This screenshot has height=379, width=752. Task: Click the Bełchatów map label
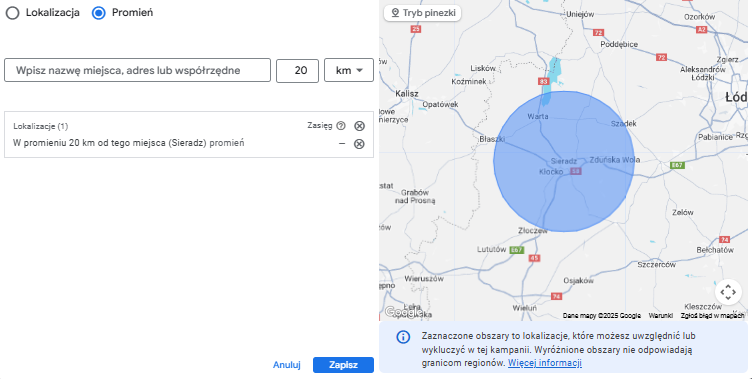[x=715, y=250]
